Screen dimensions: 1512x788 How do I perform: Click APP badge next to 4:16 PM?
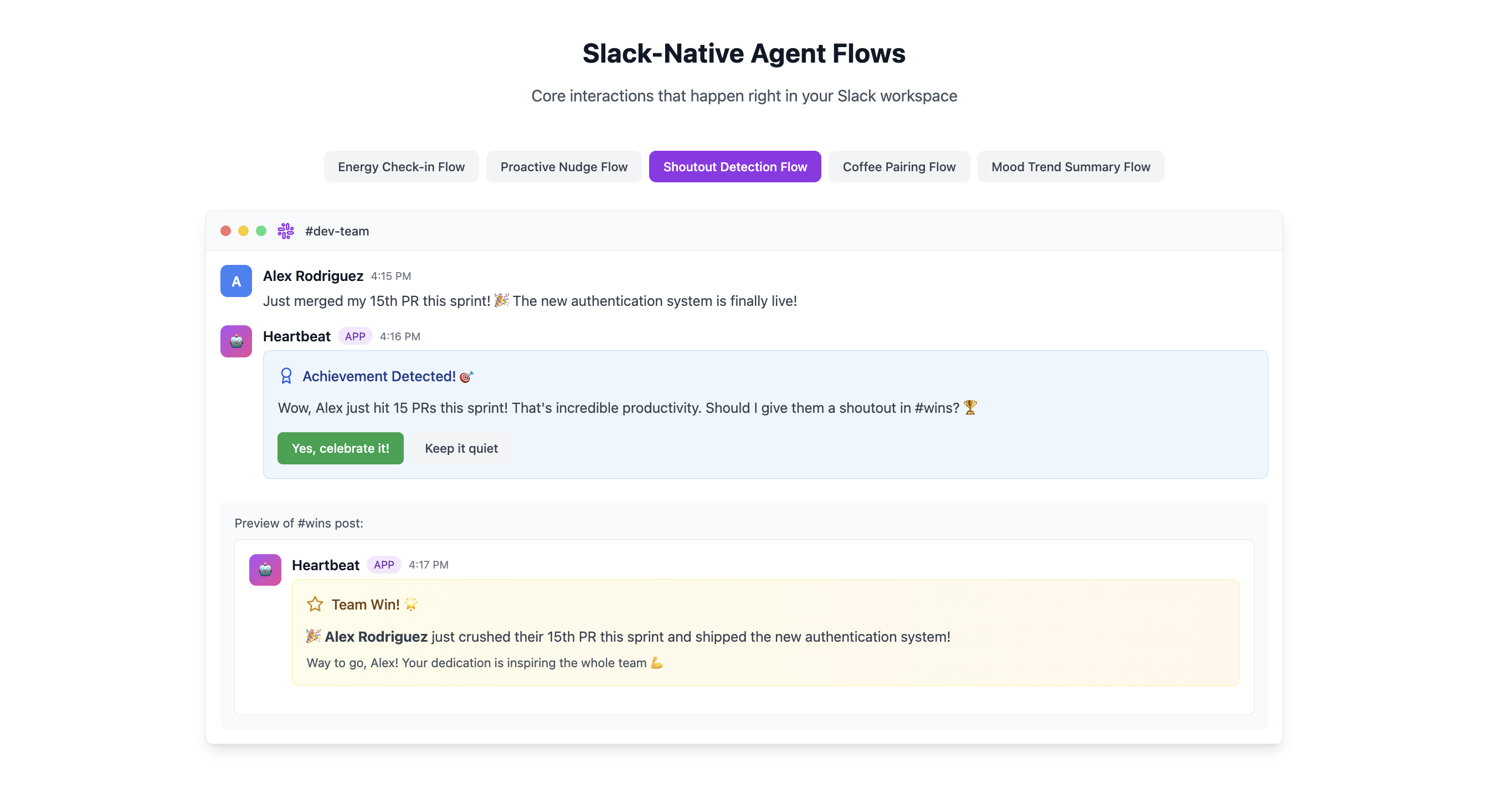[354, 336]
